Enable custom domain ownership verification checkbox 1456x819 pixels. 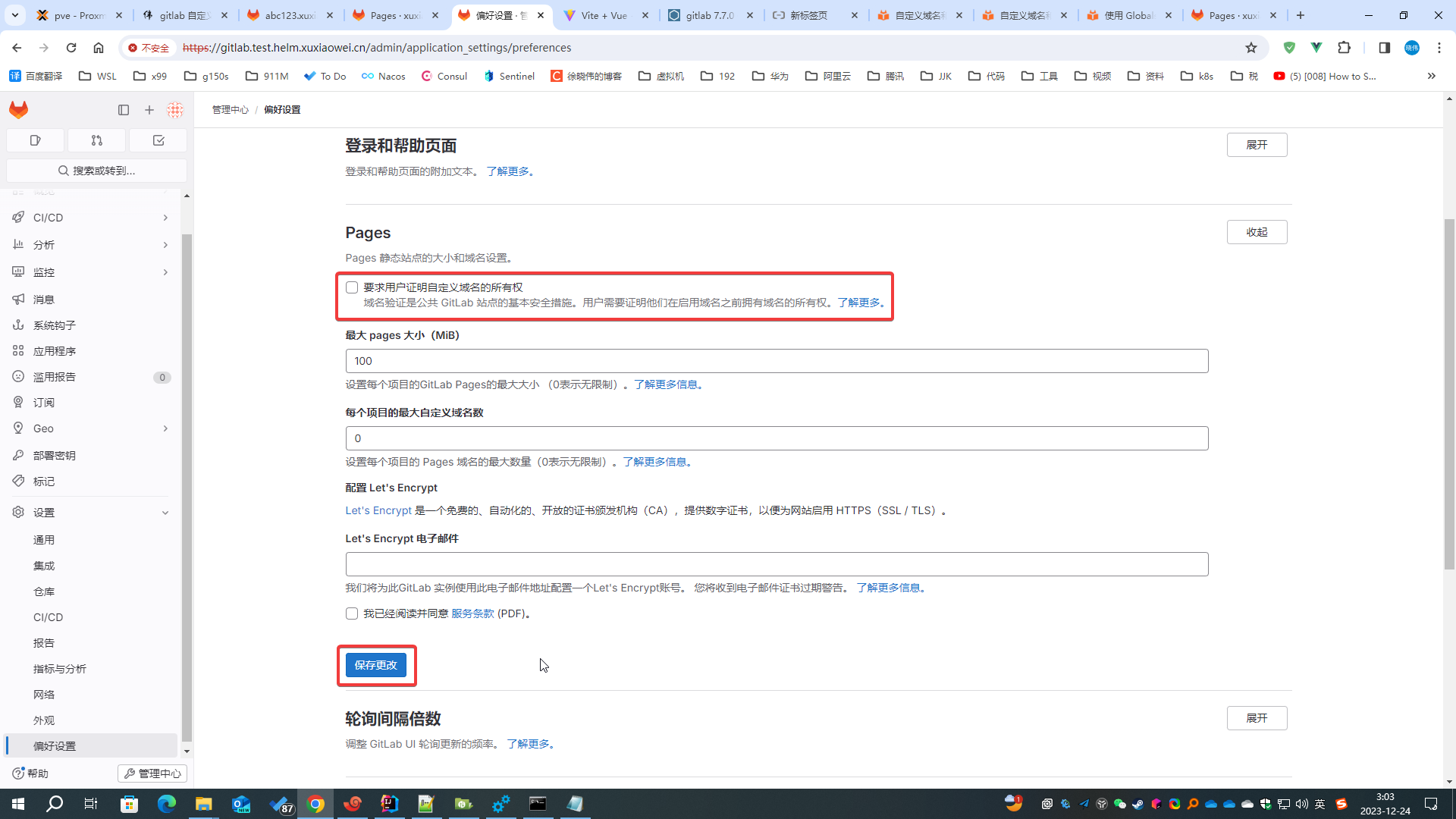352,287
